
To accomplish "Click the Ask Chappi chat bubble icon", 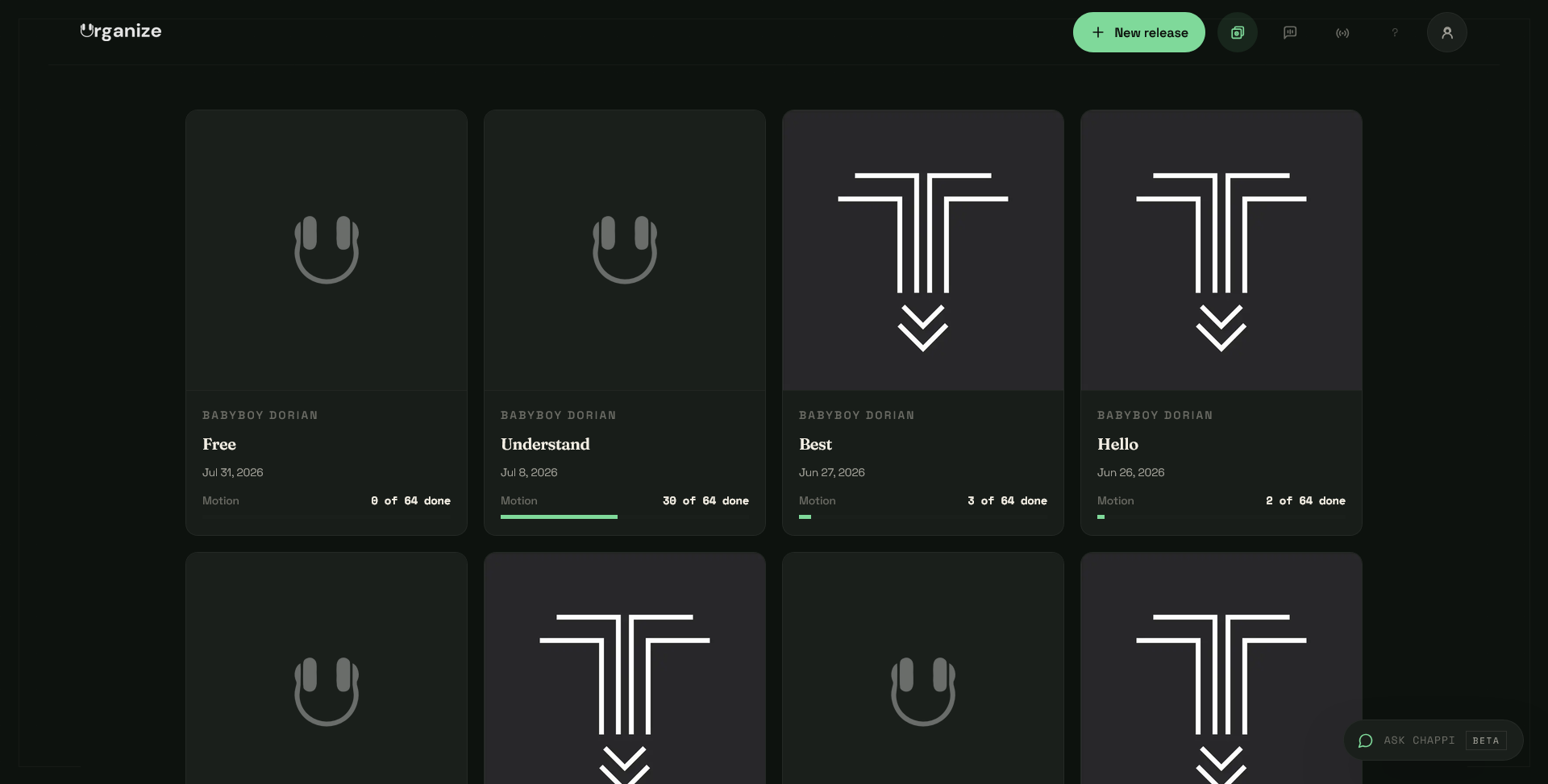I will coord(1365,740).
